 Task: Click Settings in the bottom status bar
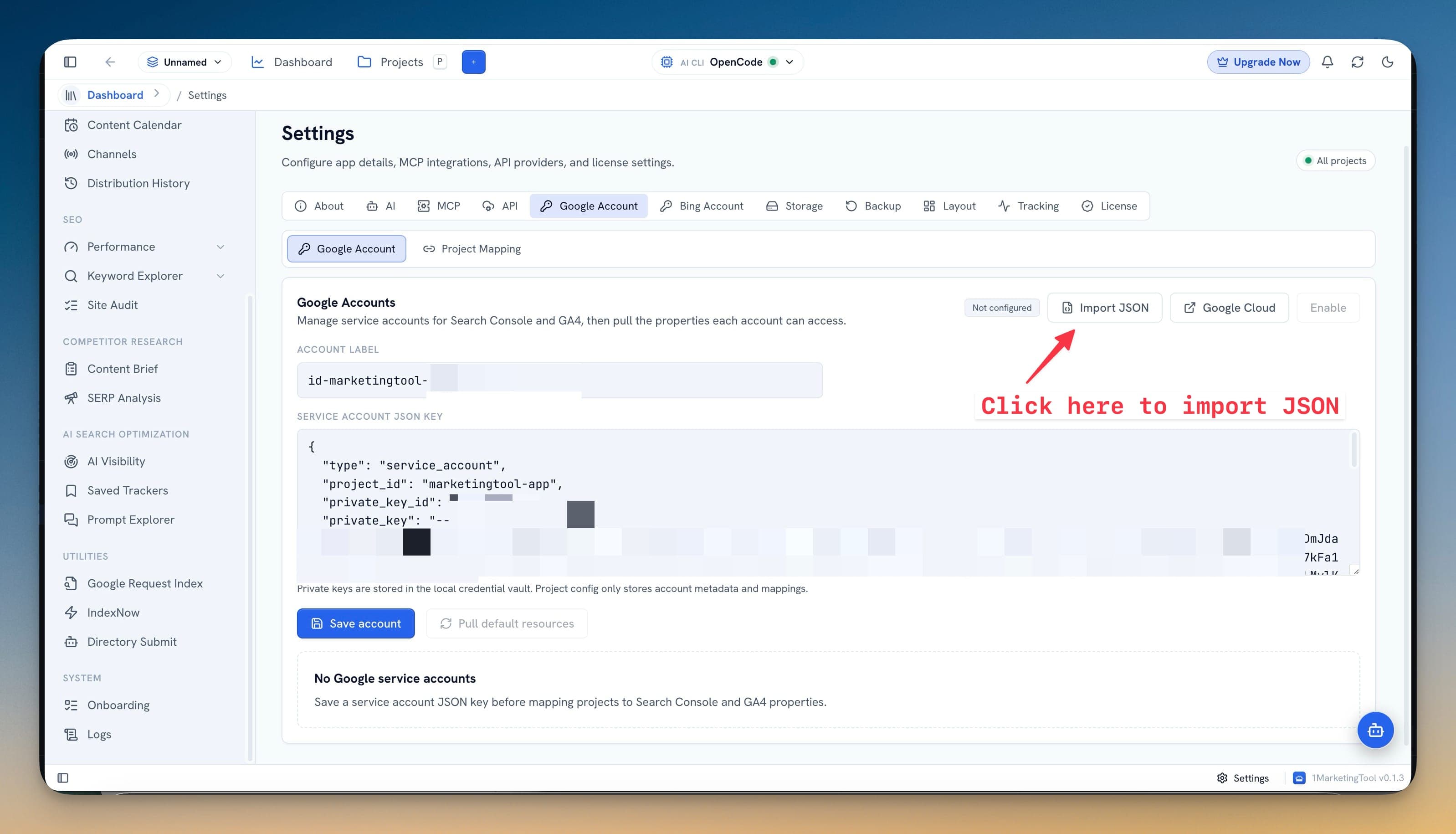click(1242, 778)
